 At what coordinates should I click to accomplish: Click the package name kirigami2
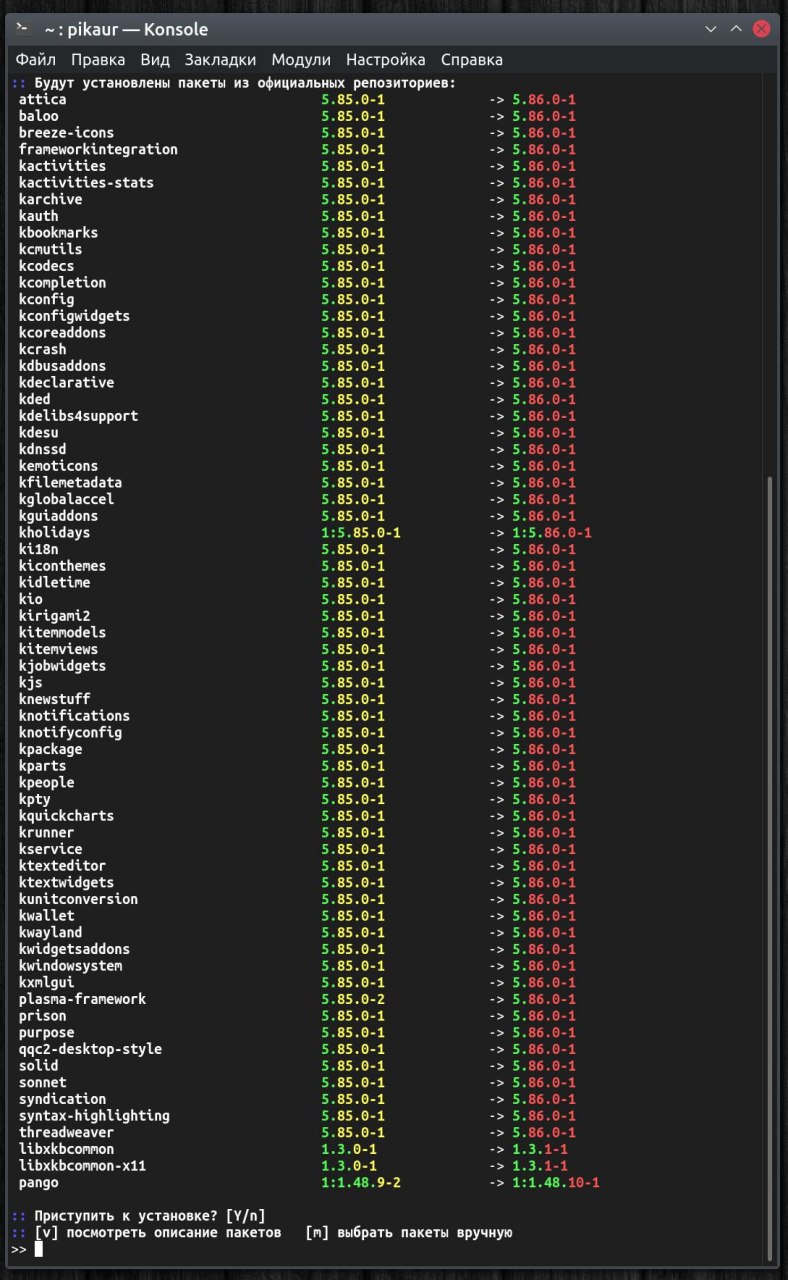pos(54,616)
